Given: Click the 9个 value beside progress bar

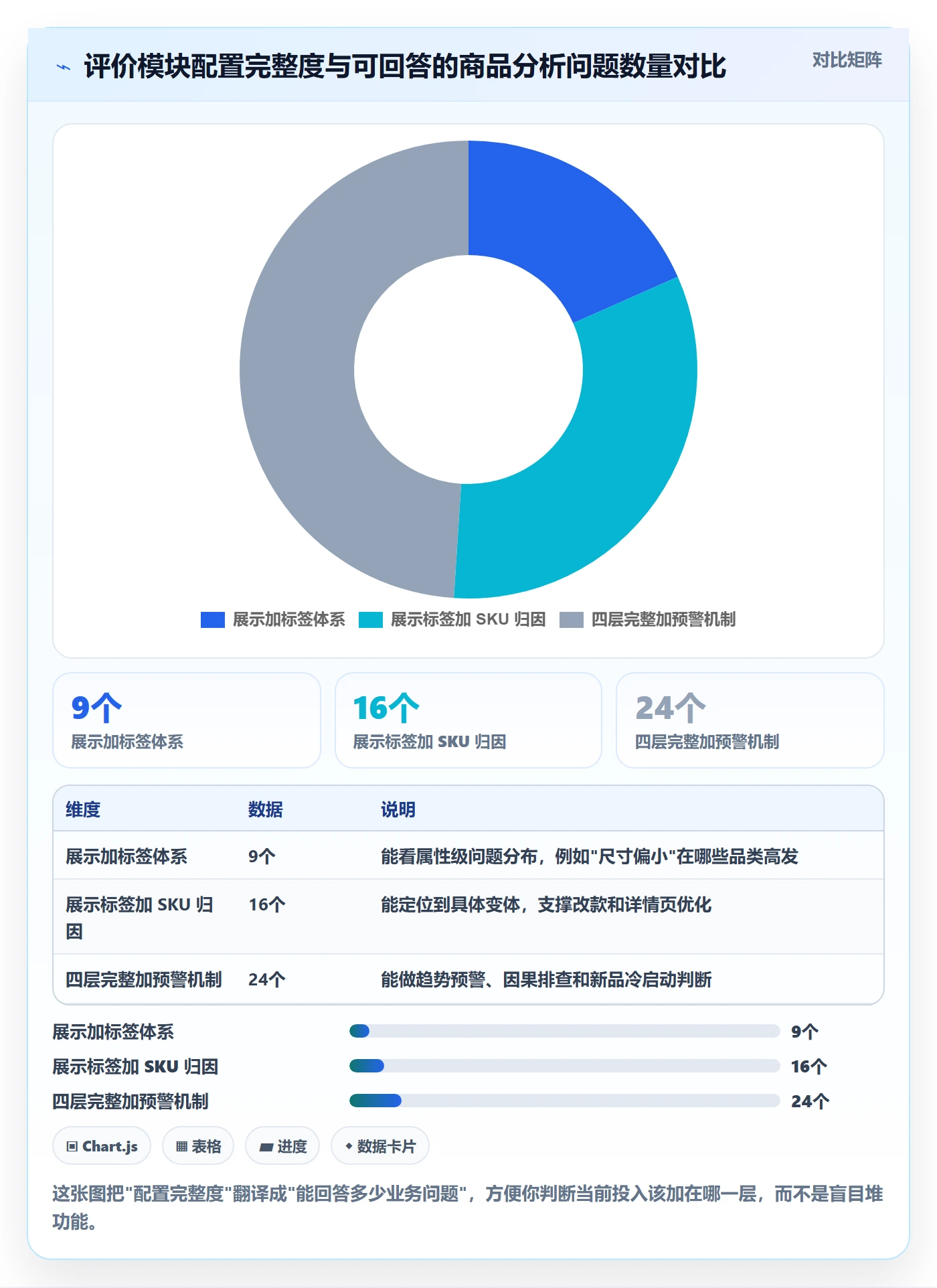Looking at the screenshot, I should click(804, 1032).
